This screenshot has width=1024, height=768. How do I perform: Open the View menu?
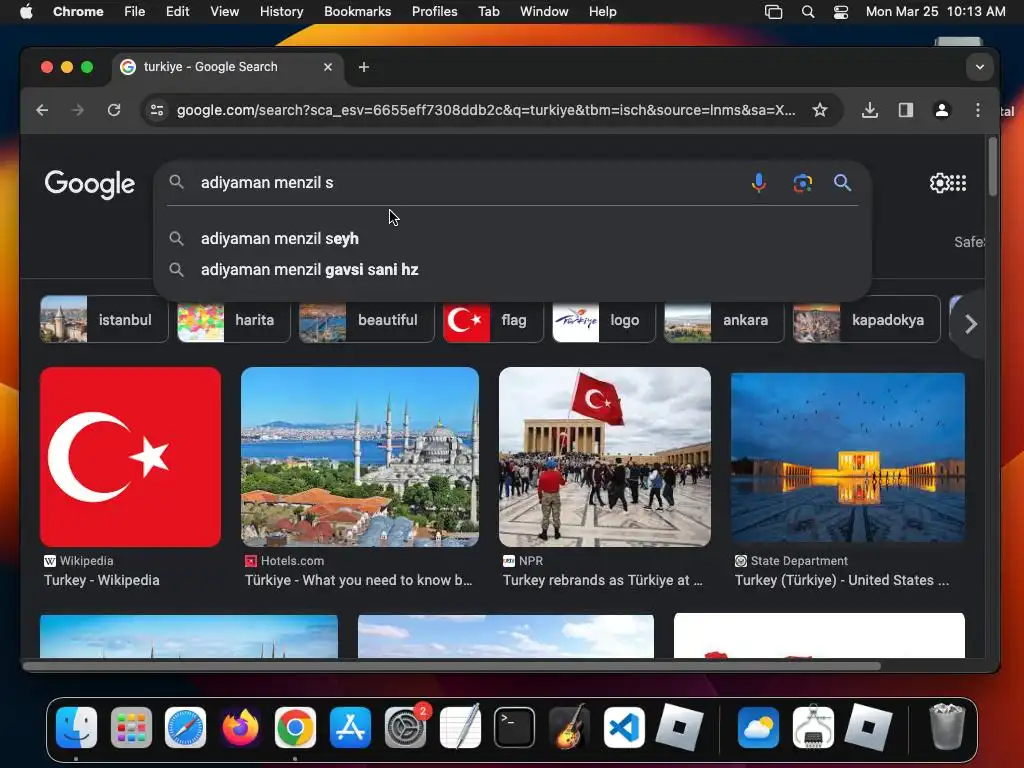click(x=225, y=11)
